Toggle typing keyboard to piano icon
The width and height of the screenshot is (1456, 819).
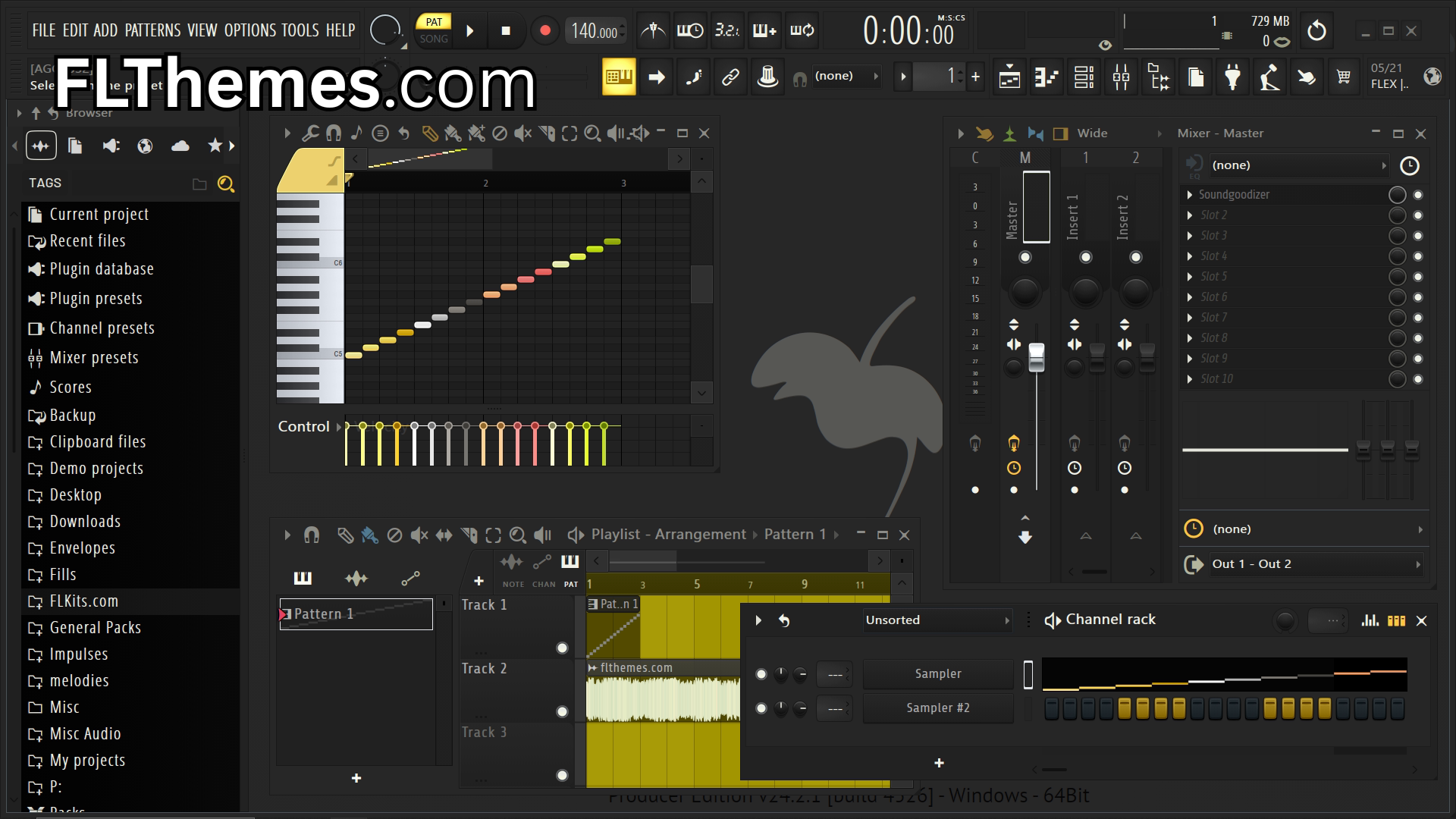pyautogui.click(x=619, y=77)
